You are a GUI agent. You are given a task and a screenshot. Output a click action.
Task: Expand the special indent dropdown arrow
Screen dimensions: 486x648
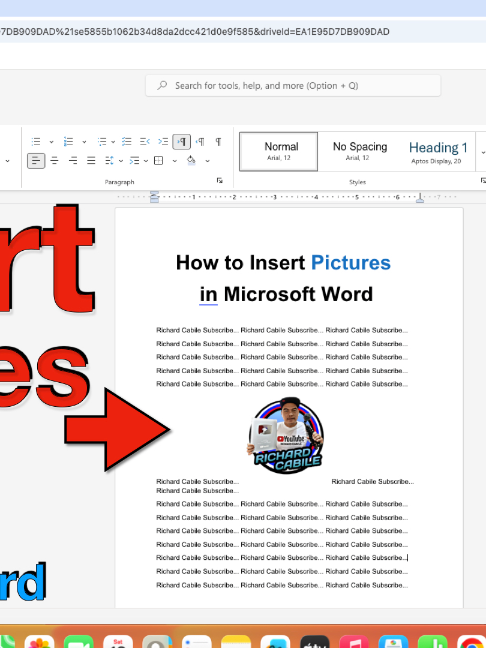pyautogui.click(x=146, y=160)
